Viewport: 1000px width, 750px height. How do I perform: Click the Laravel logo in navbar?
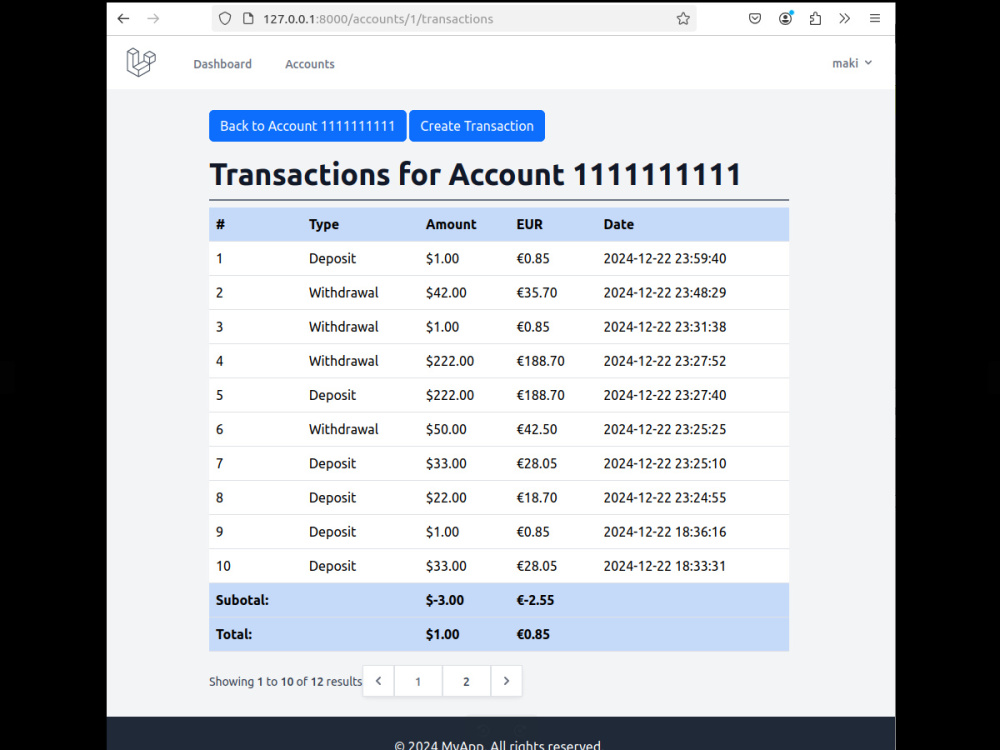click(x=141, y=62)
